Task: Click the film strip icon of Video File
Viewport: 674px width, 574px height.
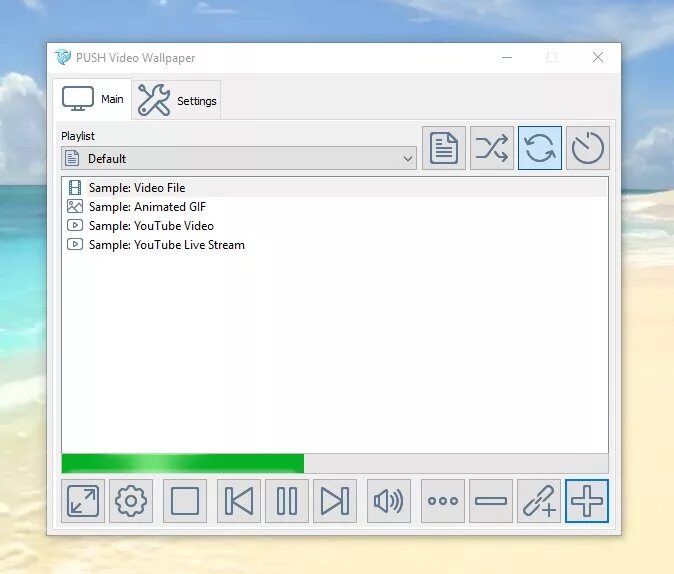Action: [75, 188]
